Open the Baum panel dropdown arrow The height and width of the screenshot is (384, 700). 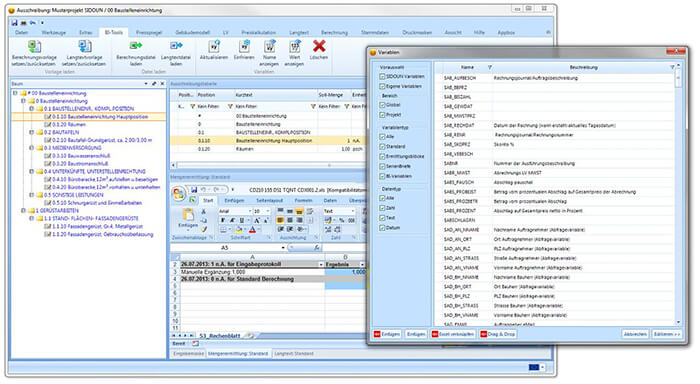point(146,83)
